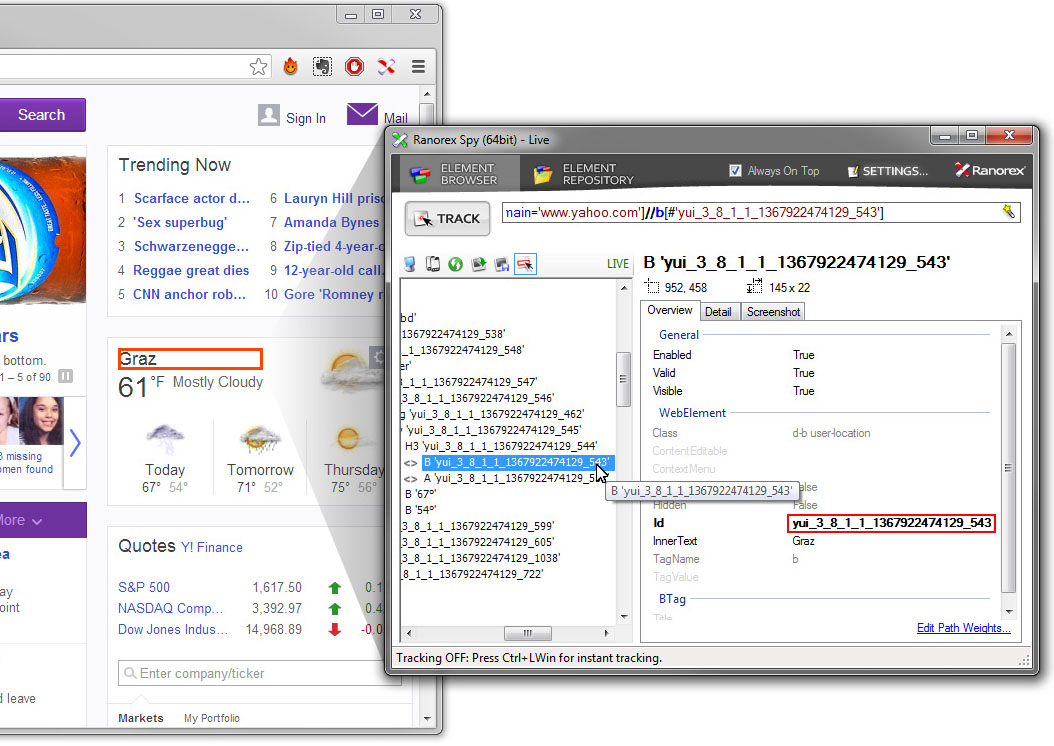Select the tree node ending in _722

(x=473, y=574)
